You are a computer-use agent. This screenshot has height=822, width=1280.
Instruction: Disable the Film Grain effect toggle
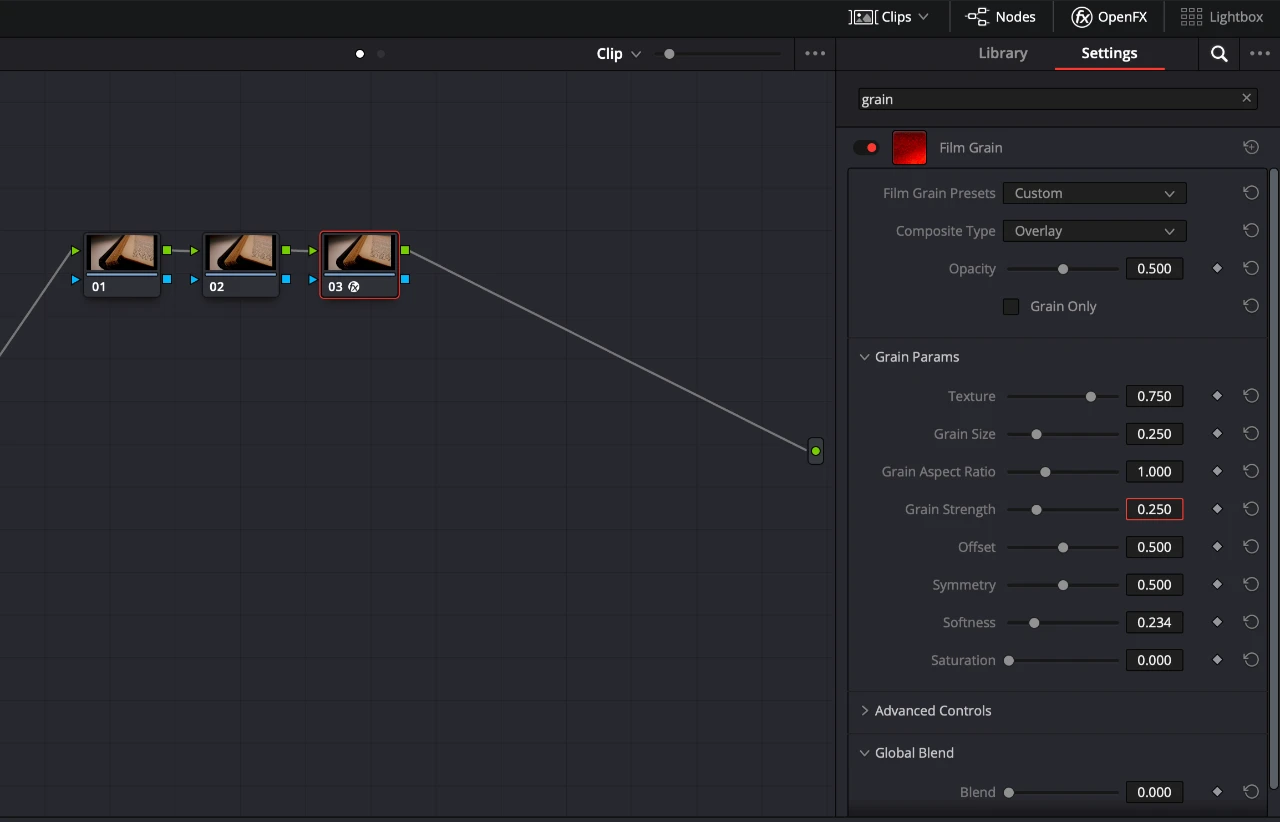click(x=865, y=146)
